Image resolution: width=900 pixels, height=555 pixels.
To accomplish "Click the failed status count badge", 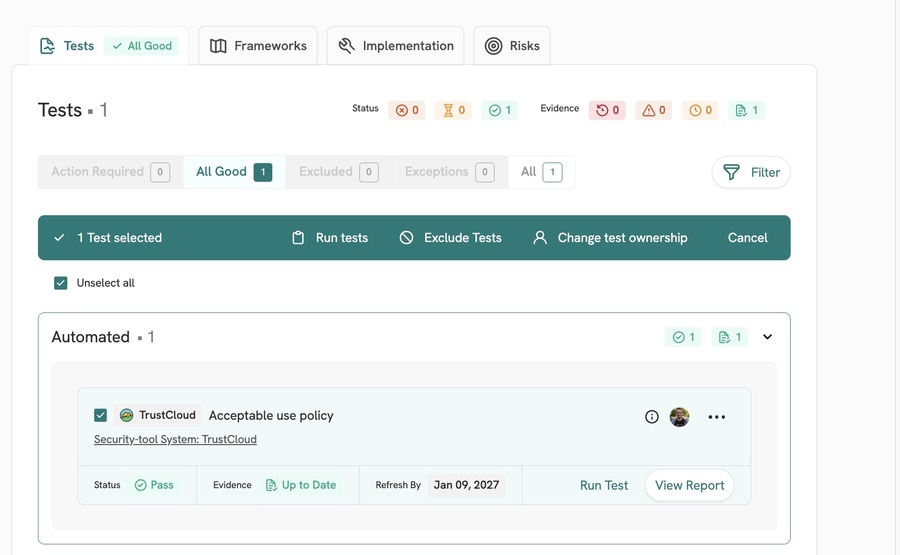I will (x=407, y=110).
